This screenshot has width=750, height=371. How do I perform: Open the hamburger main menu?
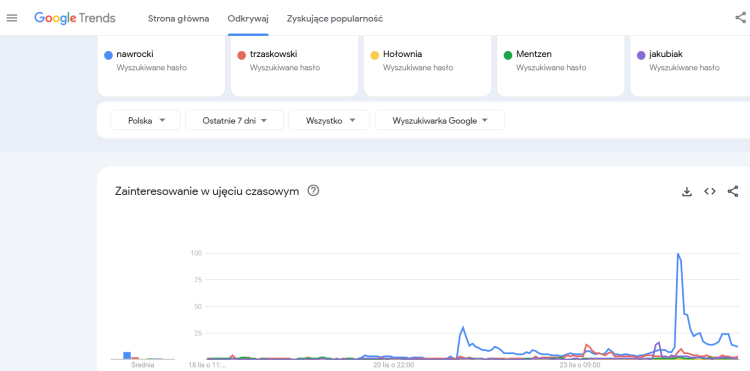point(12,18)
